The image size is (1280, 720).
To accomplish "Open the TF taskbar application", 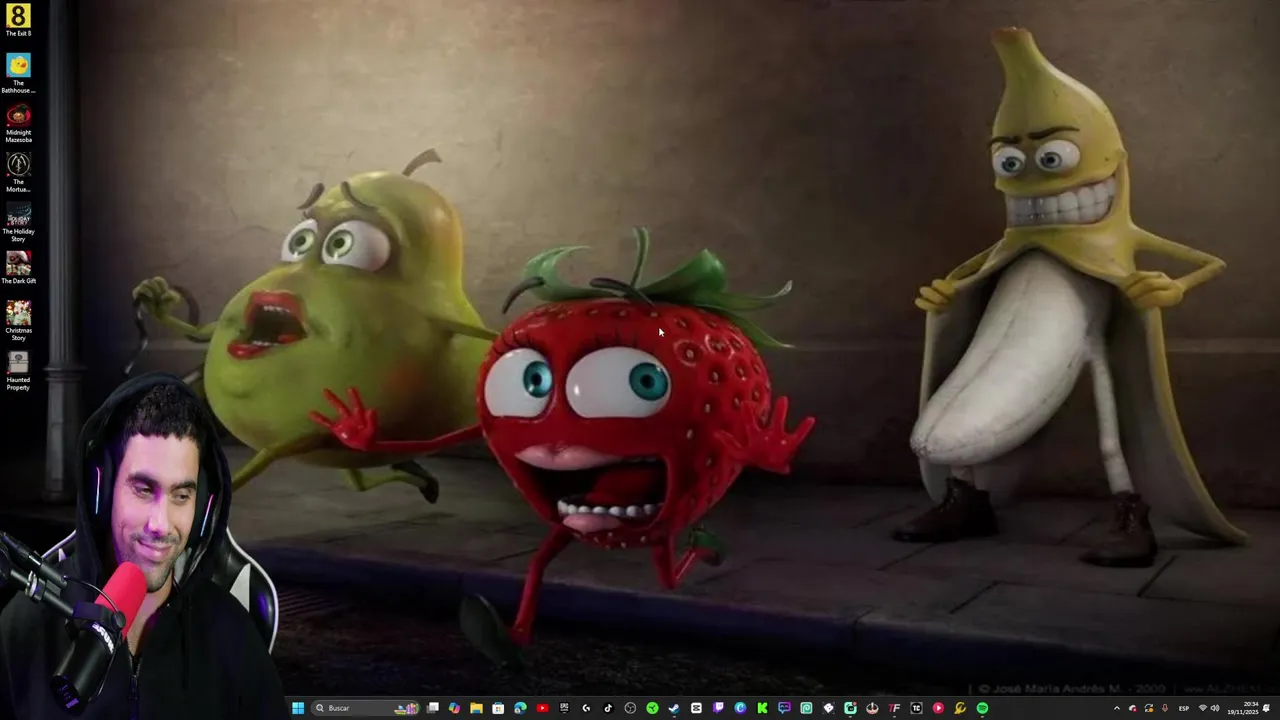I will [894, 708].
